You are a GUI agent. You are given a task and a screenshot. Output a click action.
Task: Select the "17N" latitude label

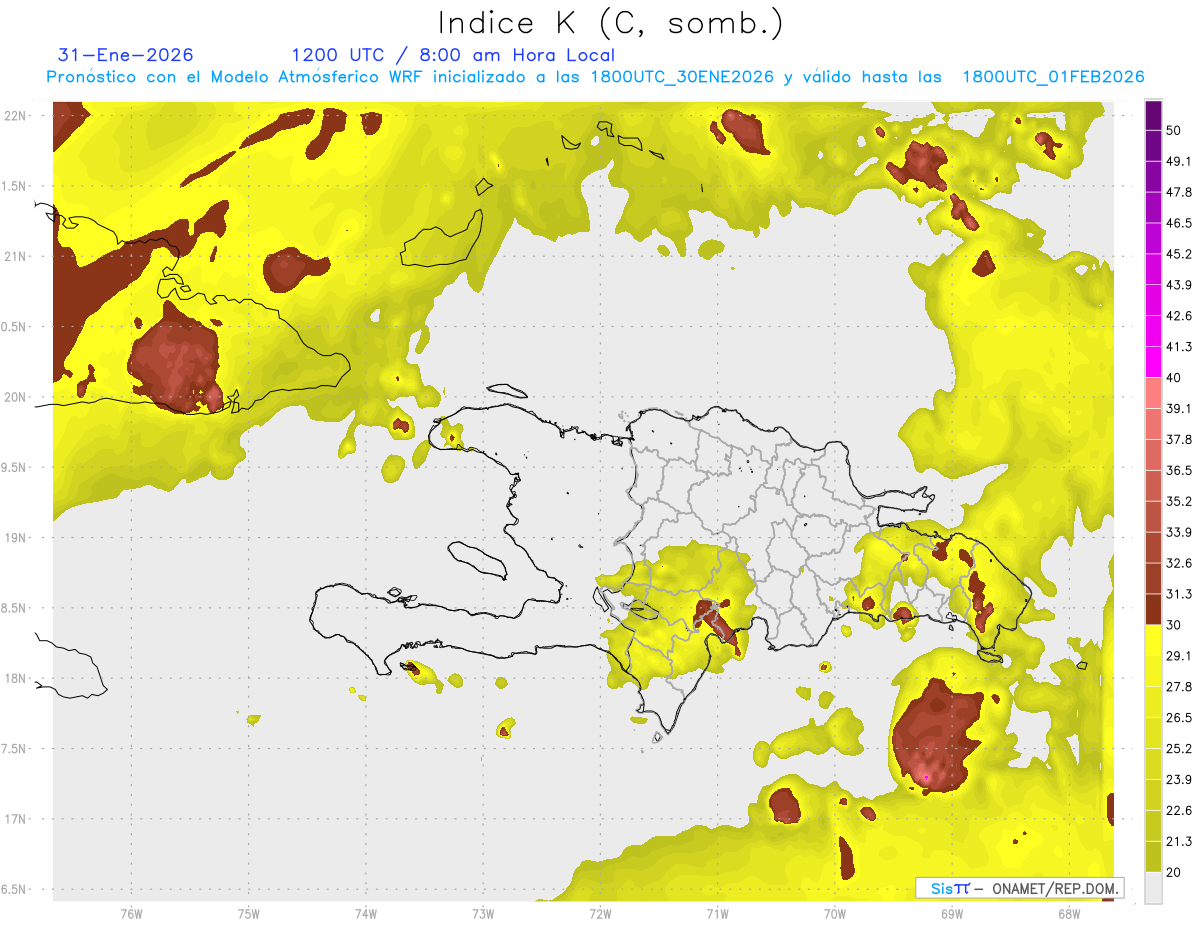15,819
